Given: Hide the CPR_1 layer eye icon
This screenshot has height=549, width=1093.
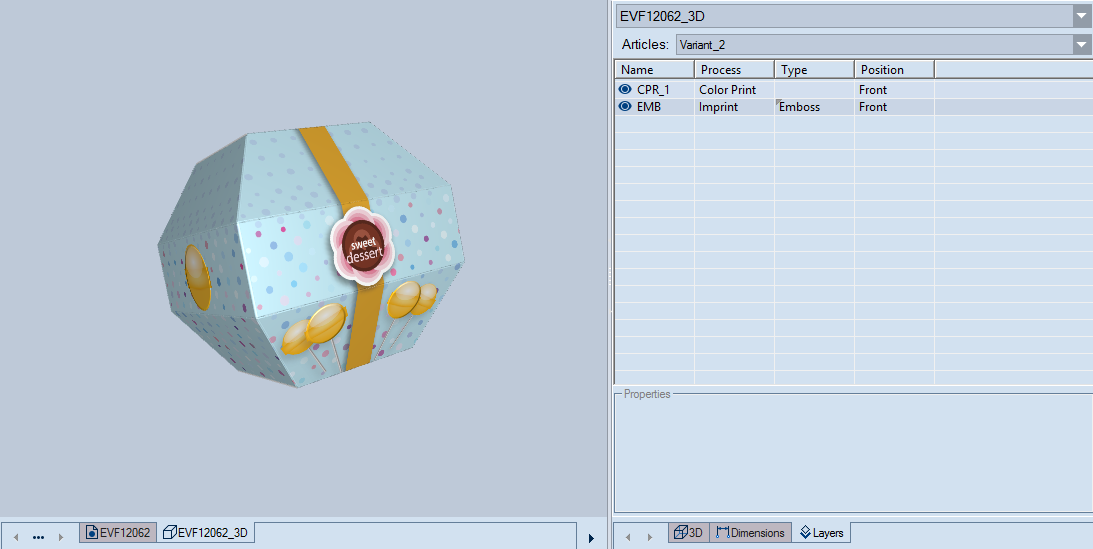Looking at the screenshot, I should pos(625,89).
